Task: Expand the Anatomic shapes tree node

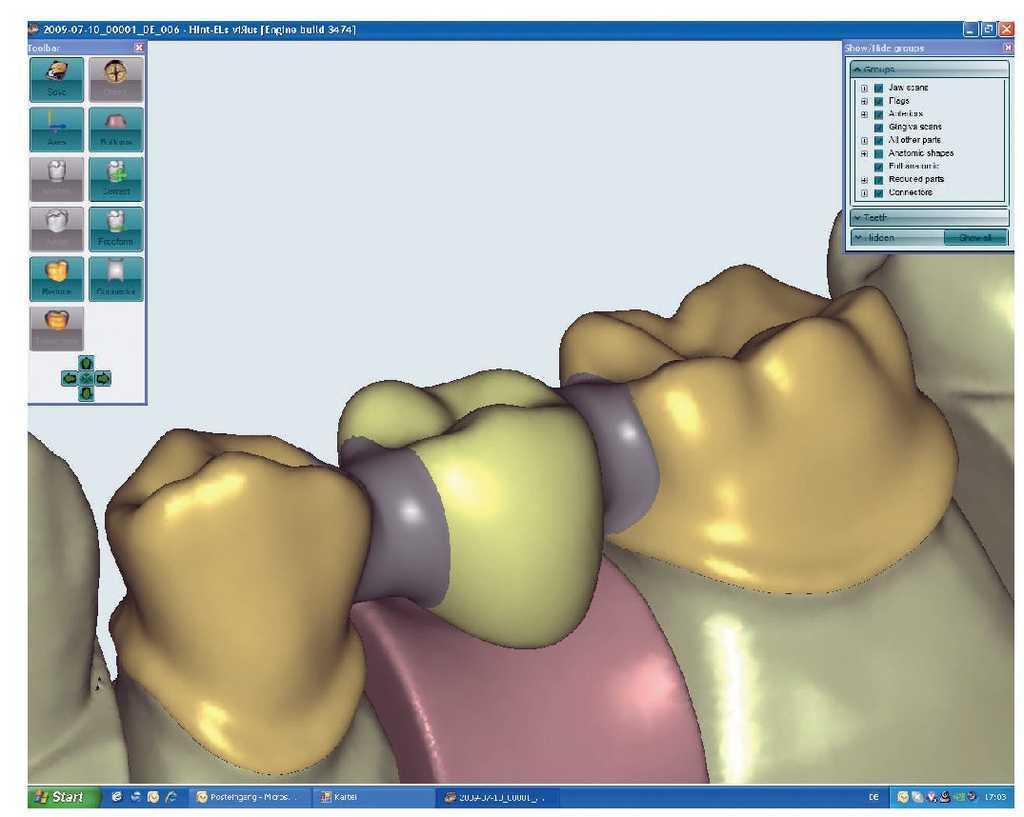Action: click(x=864, y=153)
